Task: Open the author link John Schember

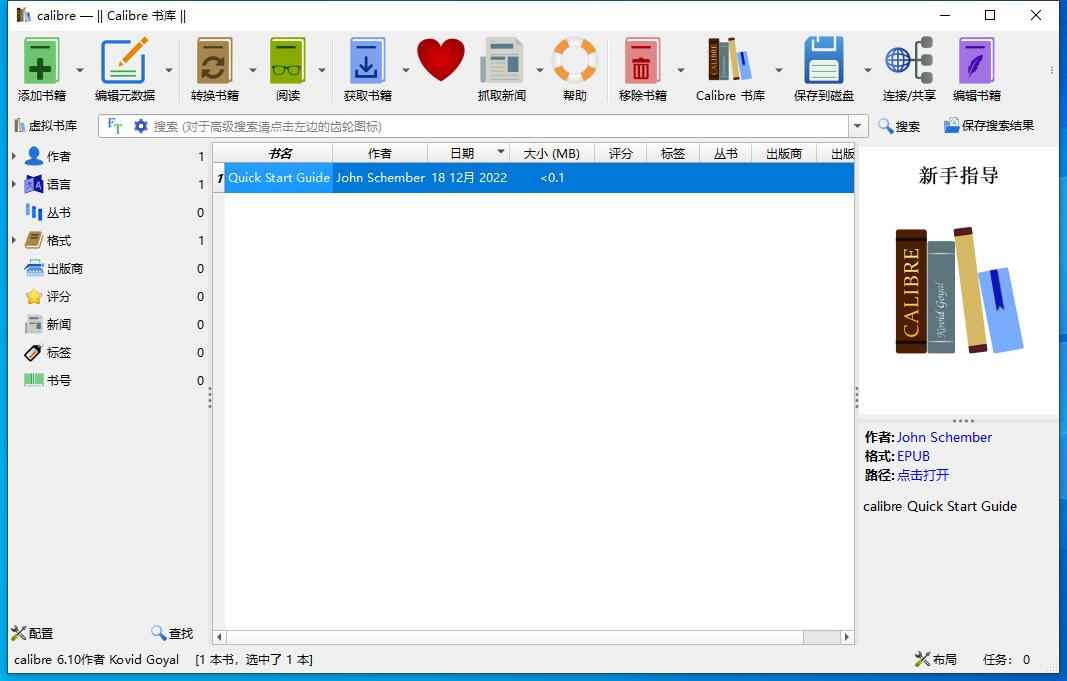Action: click(944, 437)
